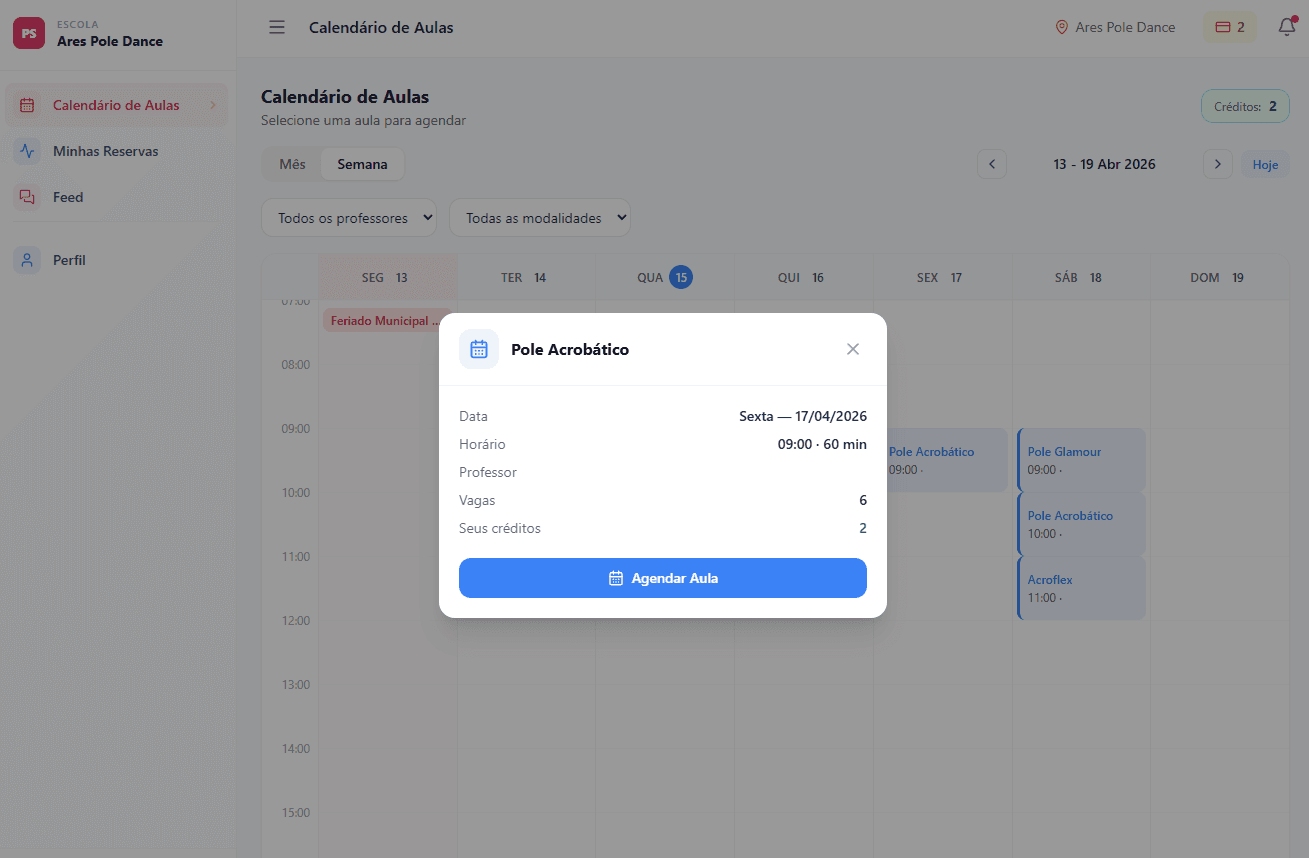Click the QUA 15 day header
This screenshot has width=1309, height=858.
pos(665,277)
